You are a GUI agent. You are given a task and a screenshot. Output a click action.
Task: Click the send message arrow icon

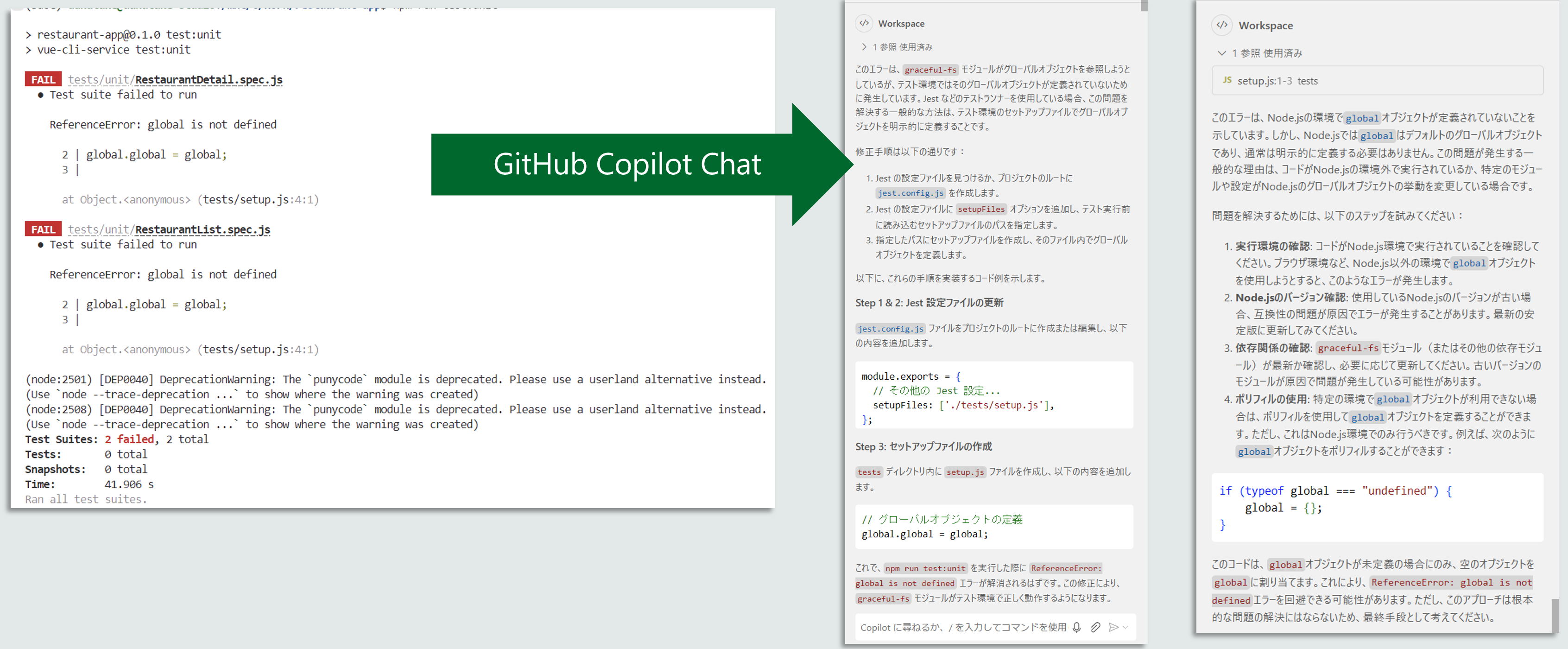click(x=1113, y=627)
